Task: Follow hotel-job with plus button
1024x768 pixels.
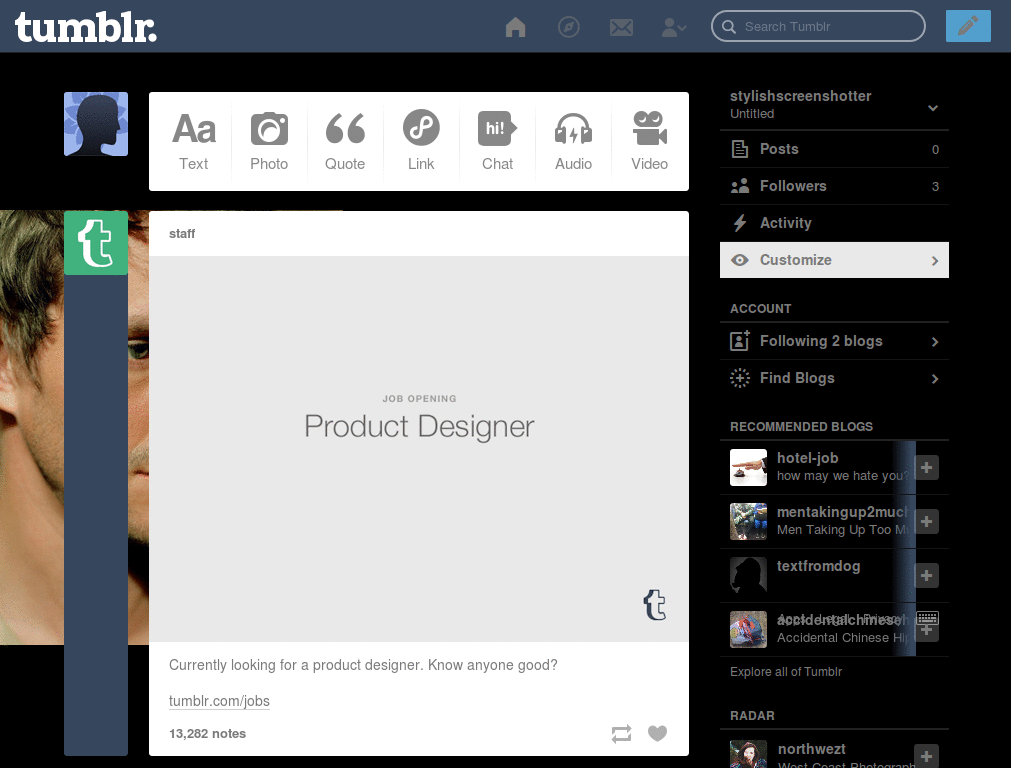Action: [x=927, y=467]
